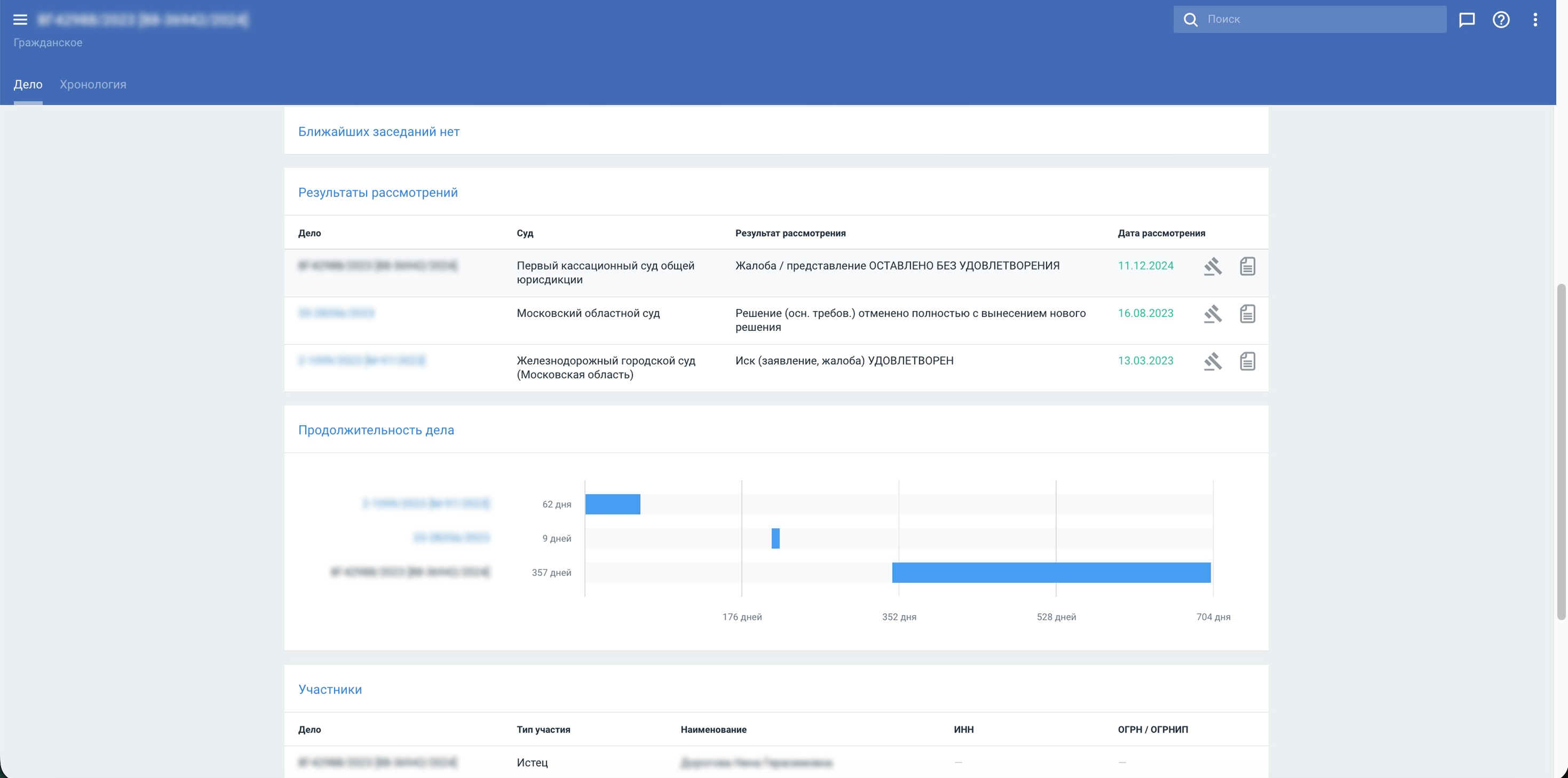
Task: Open document icon for 16.08.2023 row
Action: (1247, 314)
